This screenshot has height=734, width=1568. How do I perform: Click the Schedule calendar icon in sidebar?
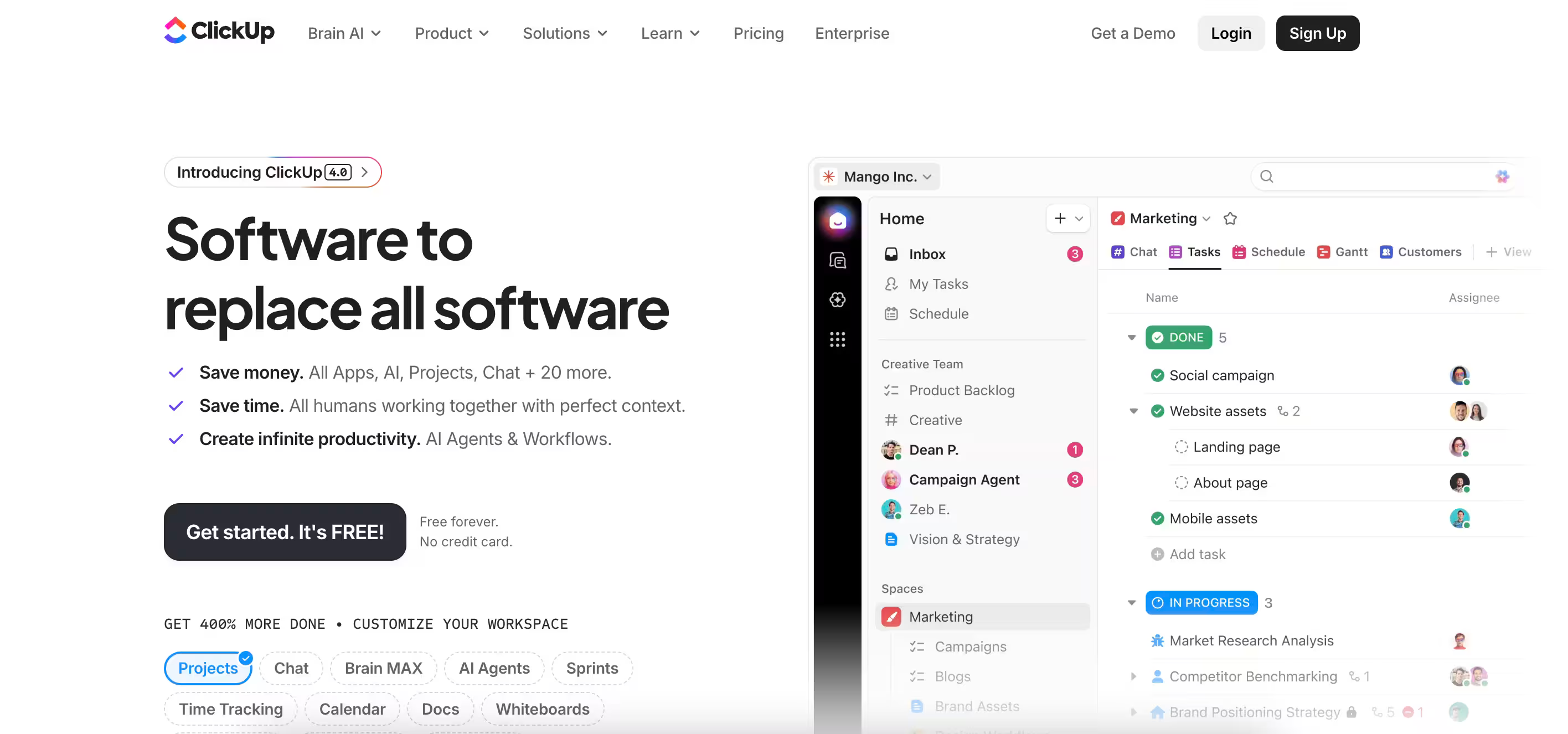click(890, 313)
